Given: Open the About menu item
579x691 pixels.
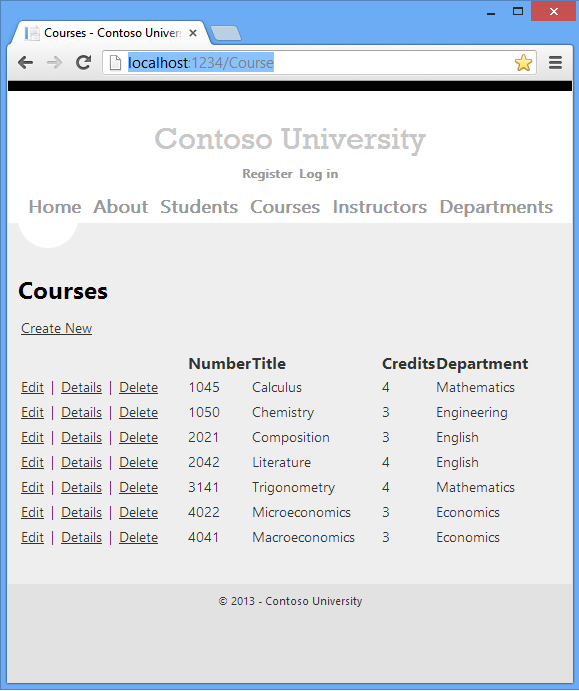Looking at the screenshot, I should [x=121, y=207].
